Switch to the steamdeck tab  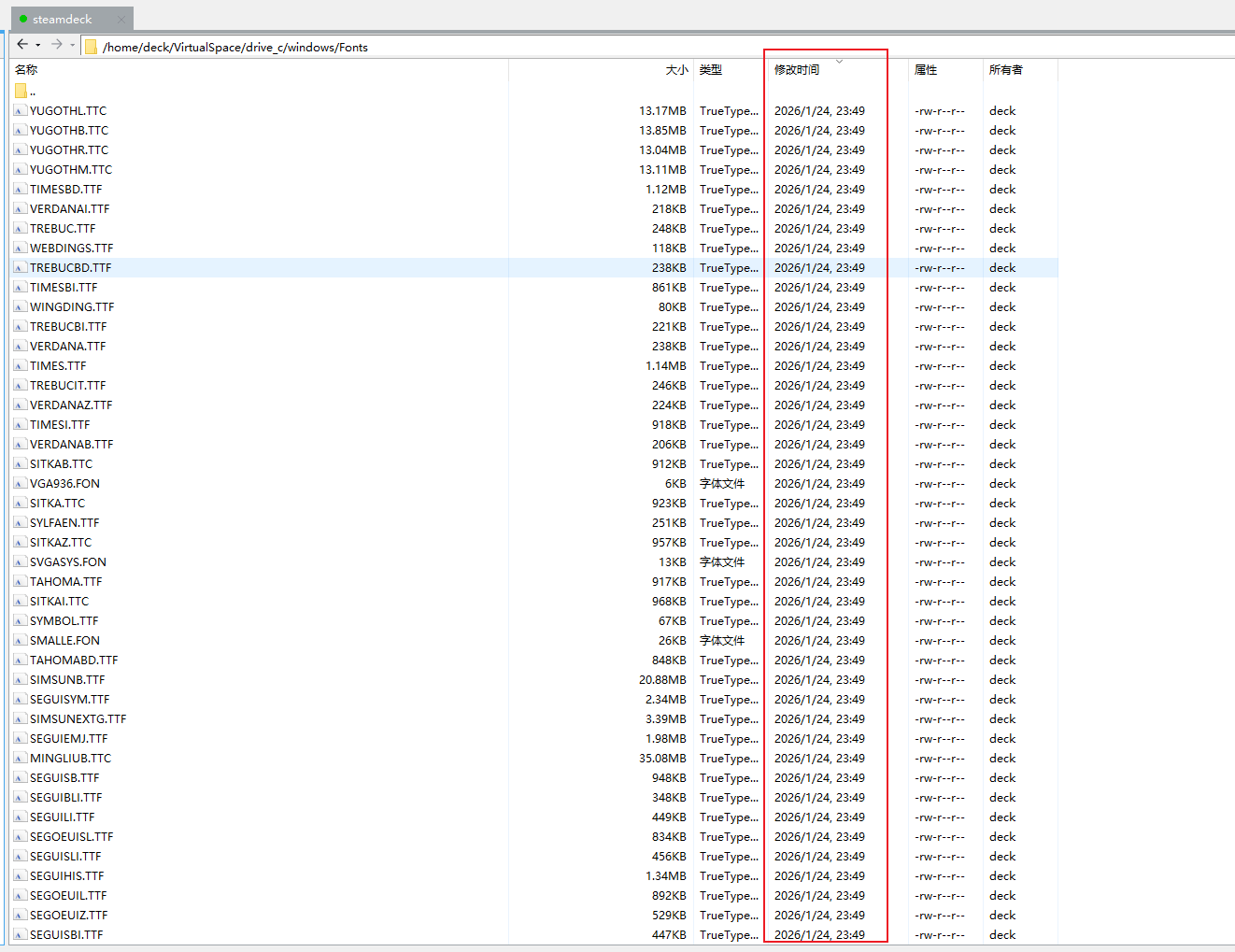pyautogui.click(x=62, y=19)
